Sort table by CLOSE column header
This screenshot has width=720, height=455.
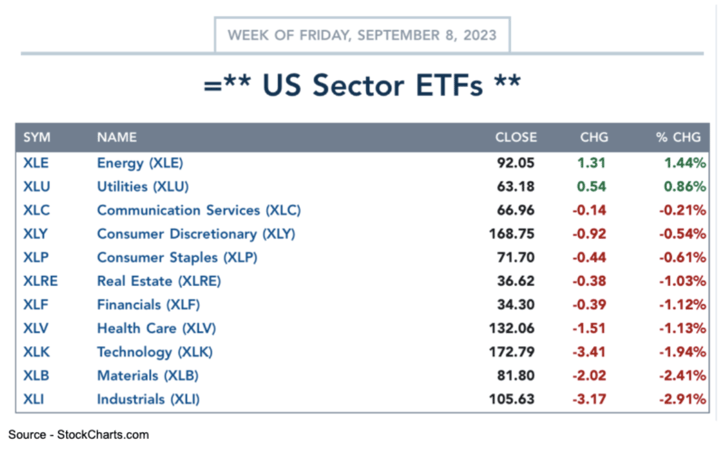(x=516, y=137)
